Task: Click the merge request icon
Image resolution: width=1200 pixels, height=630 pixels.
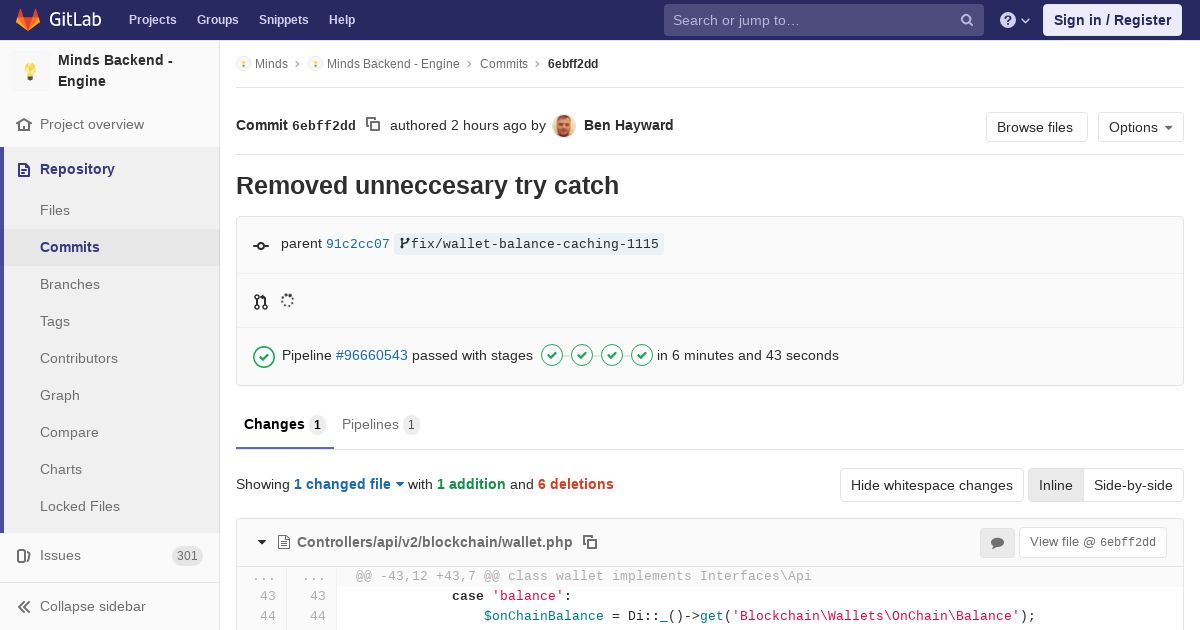Action: (261, 301)
